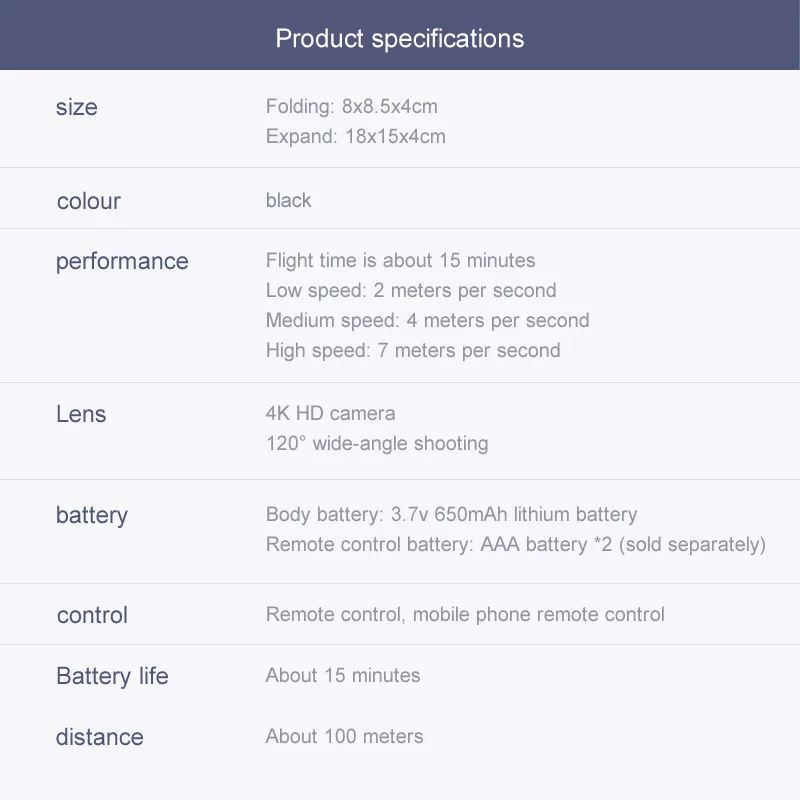Select the performance row label
The width and height of the screenshot is (800, 800).
pyautogui.click(x=122, y=261)
